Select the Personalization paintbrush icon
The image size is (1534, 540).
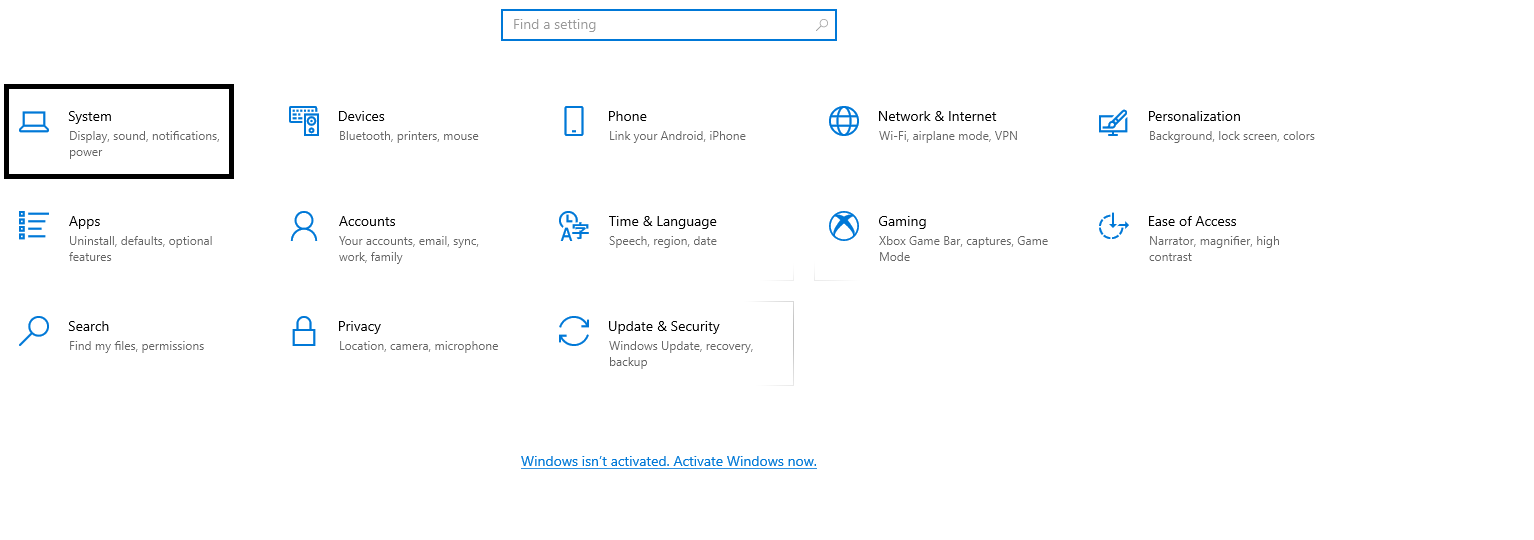coord(1113,121)
